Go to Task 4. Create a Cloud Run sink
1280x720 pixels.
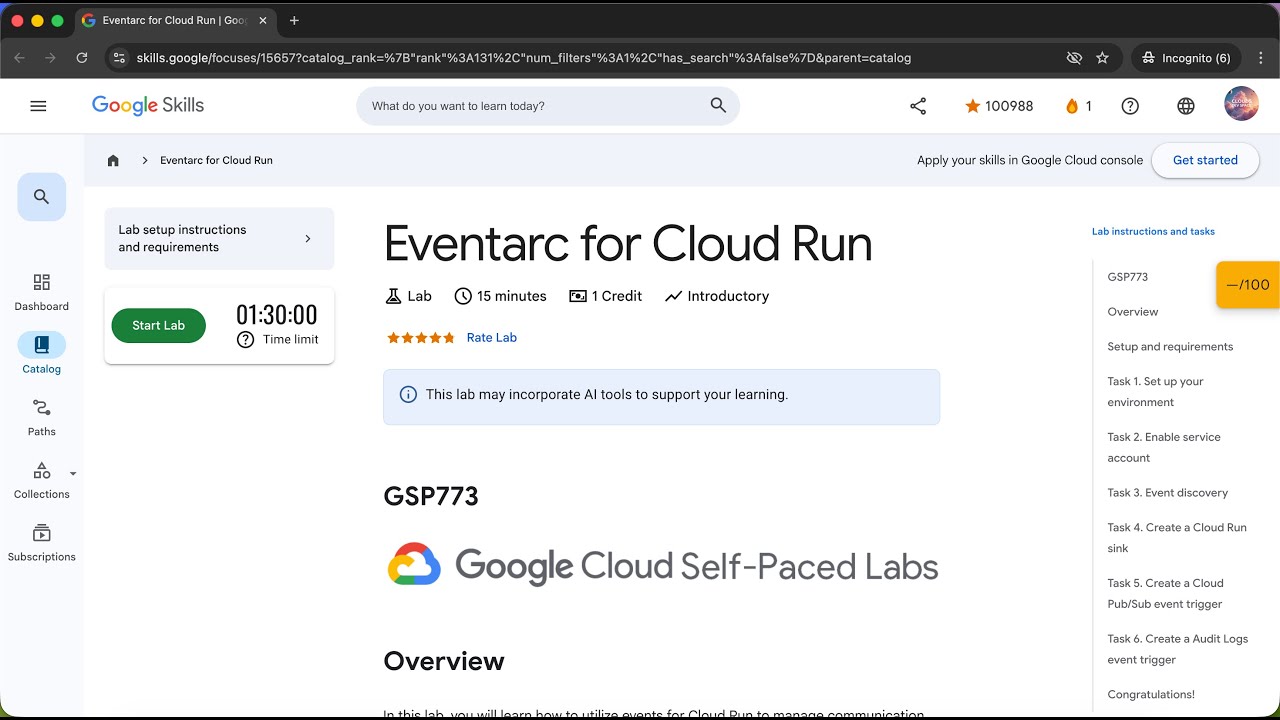(1177, 538)
